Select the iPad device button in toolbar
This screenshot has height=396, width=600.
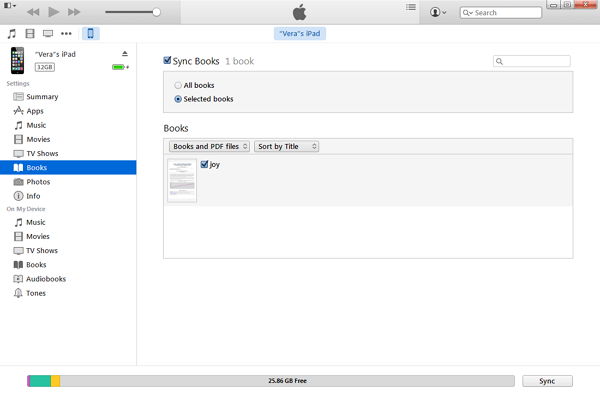click(x=91, y=34)
